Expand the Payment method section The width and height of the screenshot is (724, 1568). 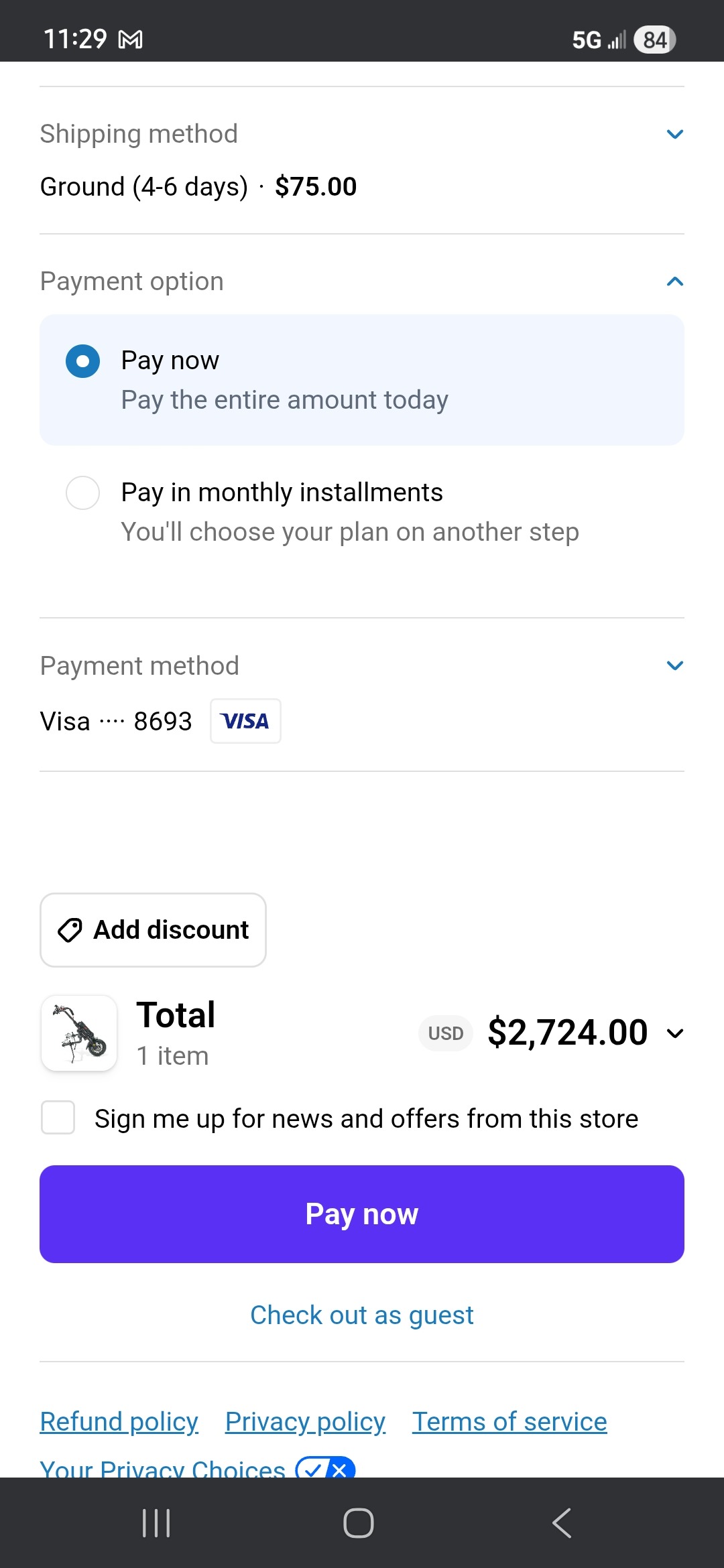(675, 665)
